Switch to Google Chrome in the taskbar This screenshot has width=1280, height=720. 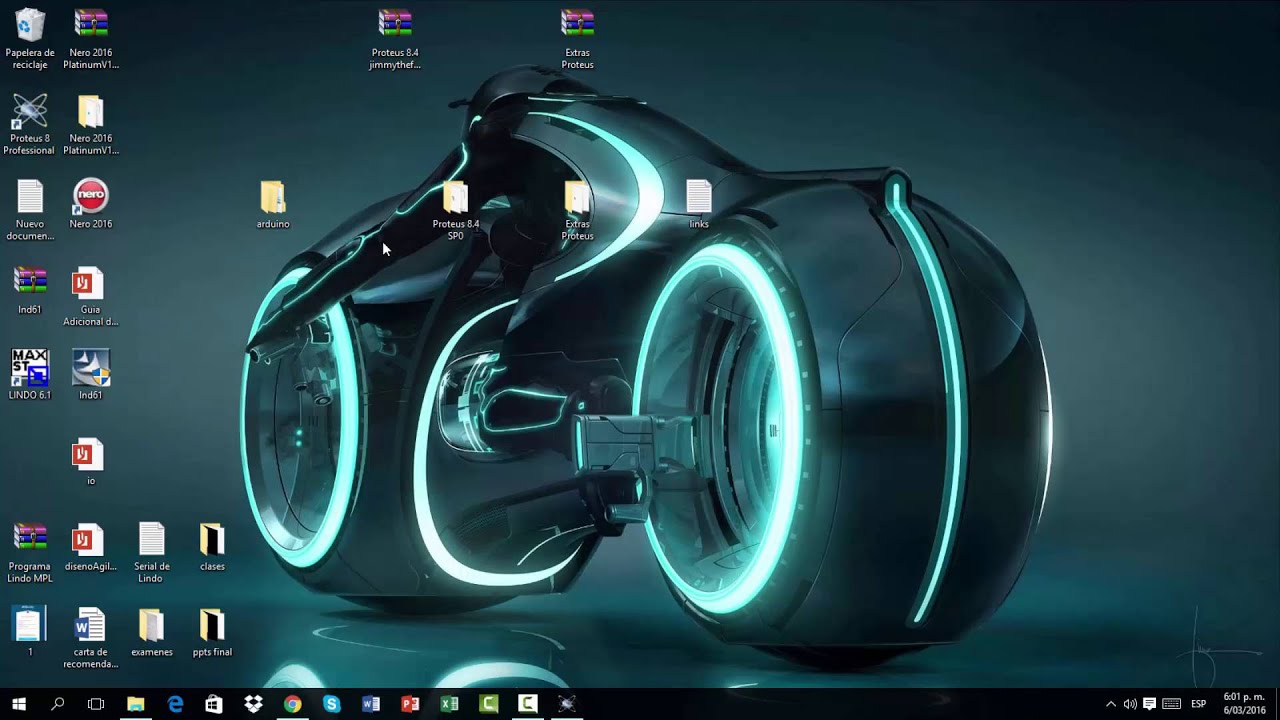click(x=292, y=704)
